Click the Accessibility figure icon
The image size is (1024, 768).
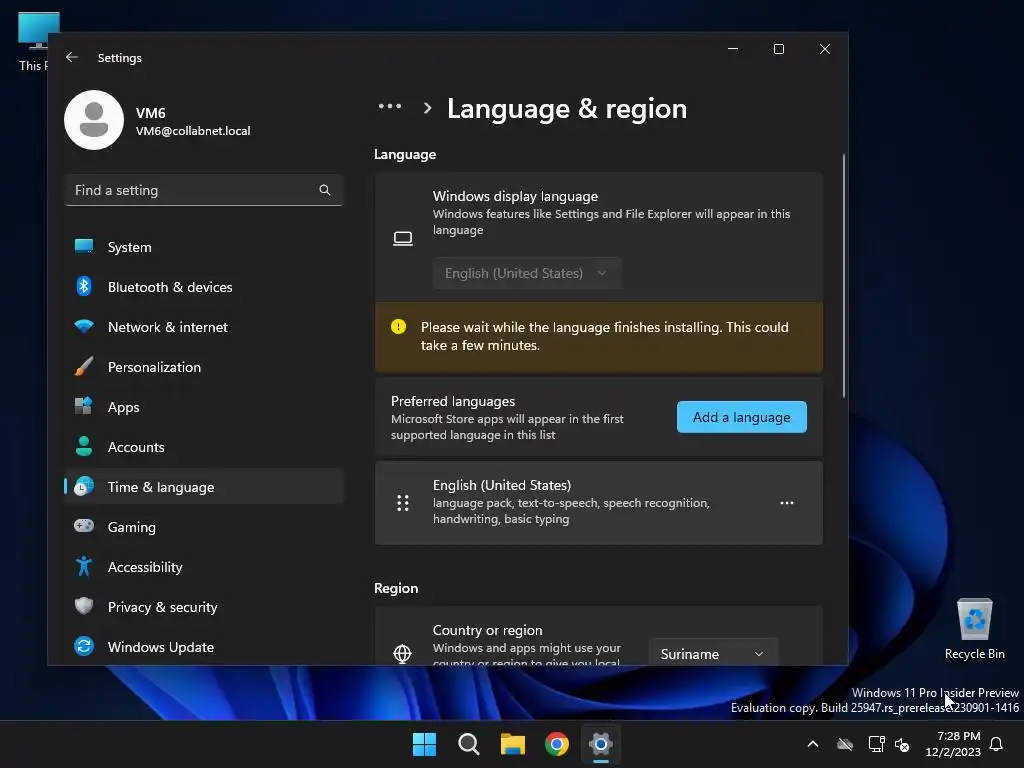click(x=84, y=566)
